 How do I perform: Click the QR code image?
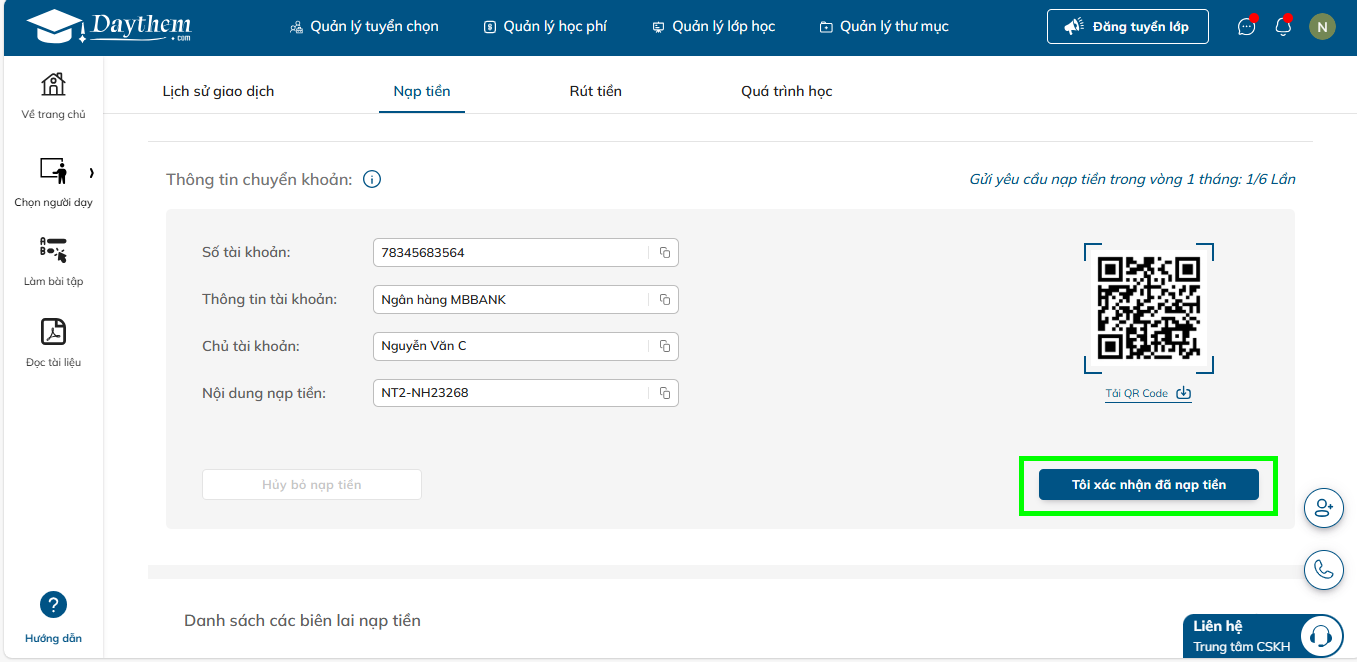[1148, 307]
